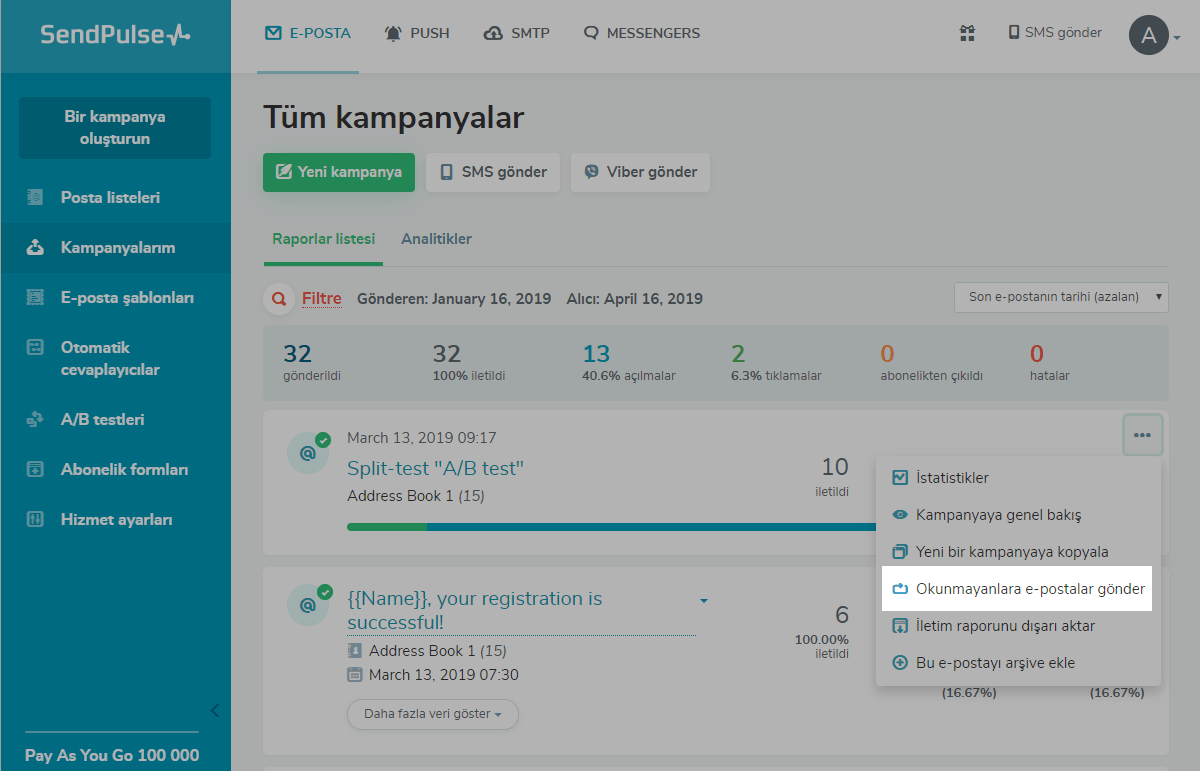Image resolution: width=1200 pixels, height=771 pixels.
Task: Click the SendPulse logo
Action: click(x=115, y=34)
